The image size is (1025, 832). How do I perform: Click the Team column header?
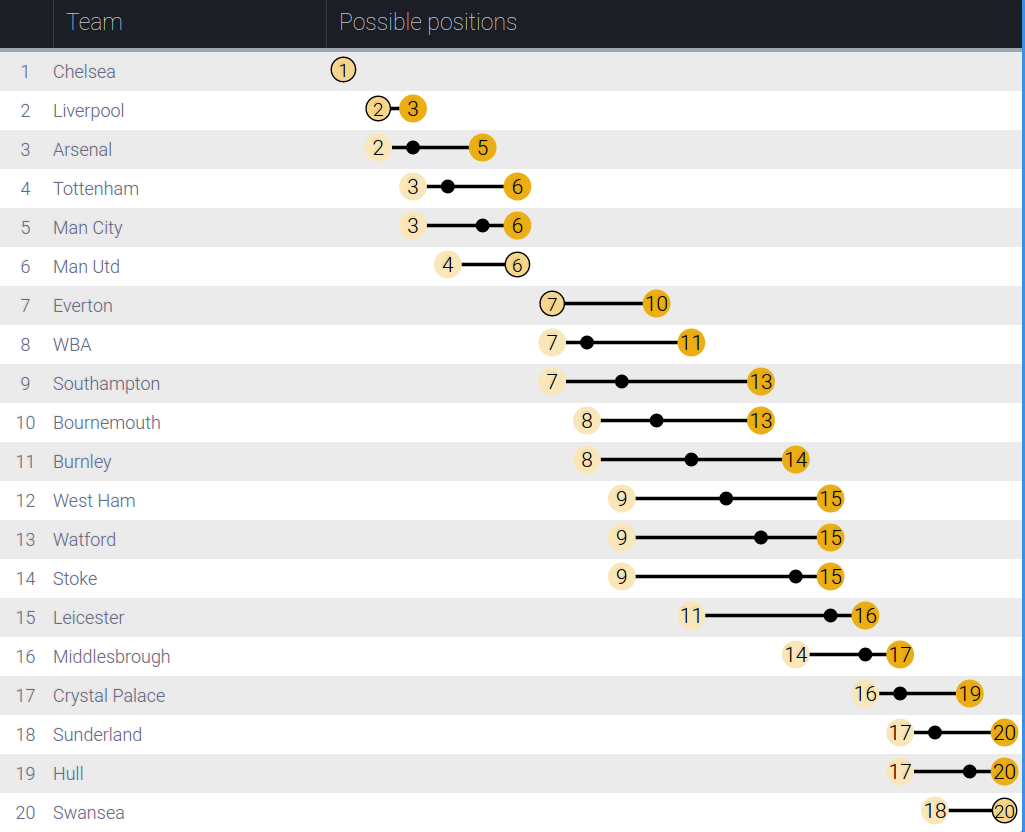(x=94, y=22)
